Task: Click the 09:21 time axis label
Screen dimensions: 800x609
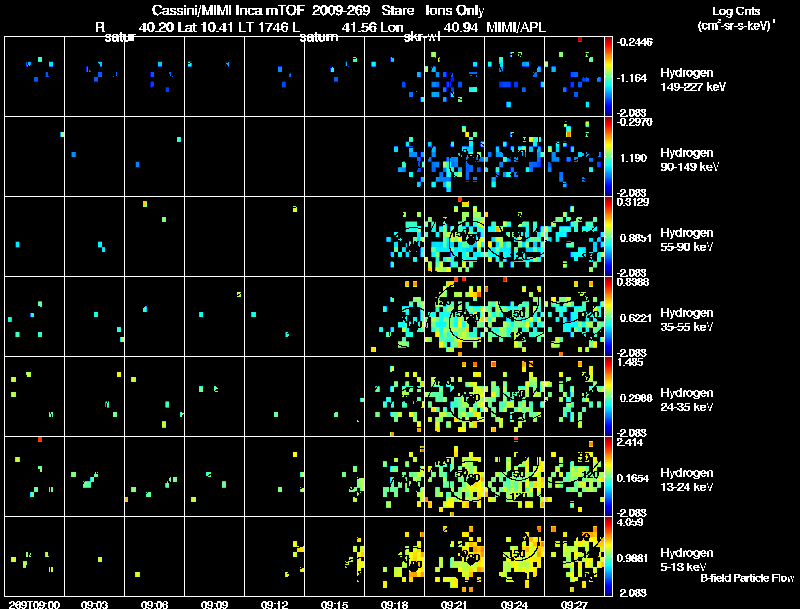Action: pos(454,604)
